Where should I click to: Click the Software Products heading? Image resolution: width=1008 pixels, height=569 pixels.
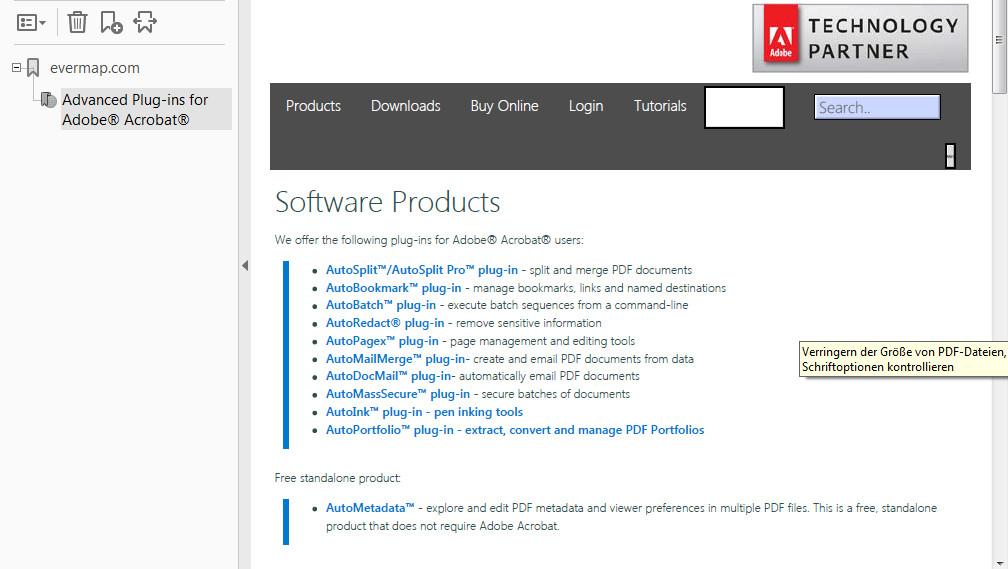[388, 202]
